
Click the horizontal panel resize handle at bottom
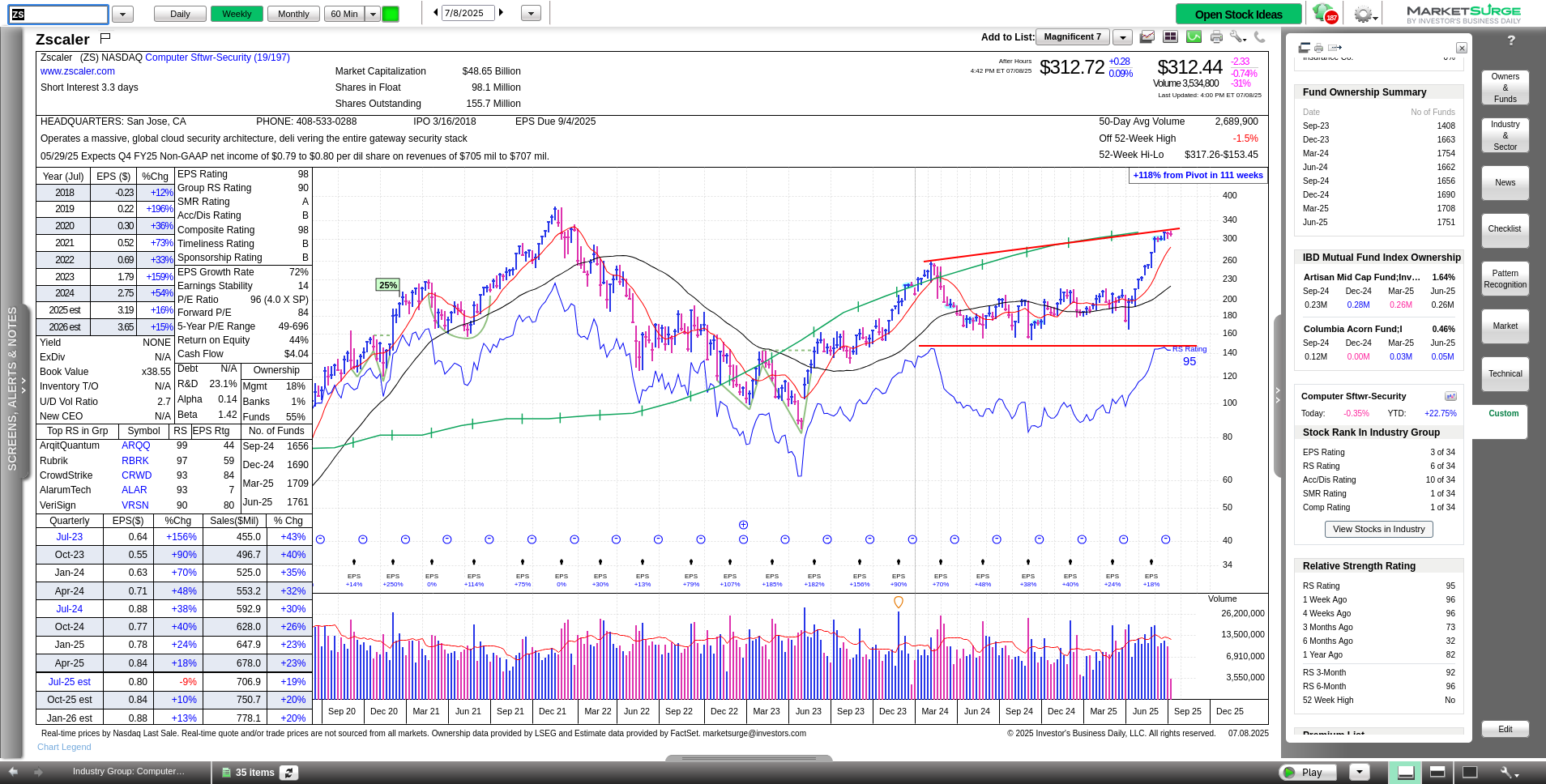[749, 758]
